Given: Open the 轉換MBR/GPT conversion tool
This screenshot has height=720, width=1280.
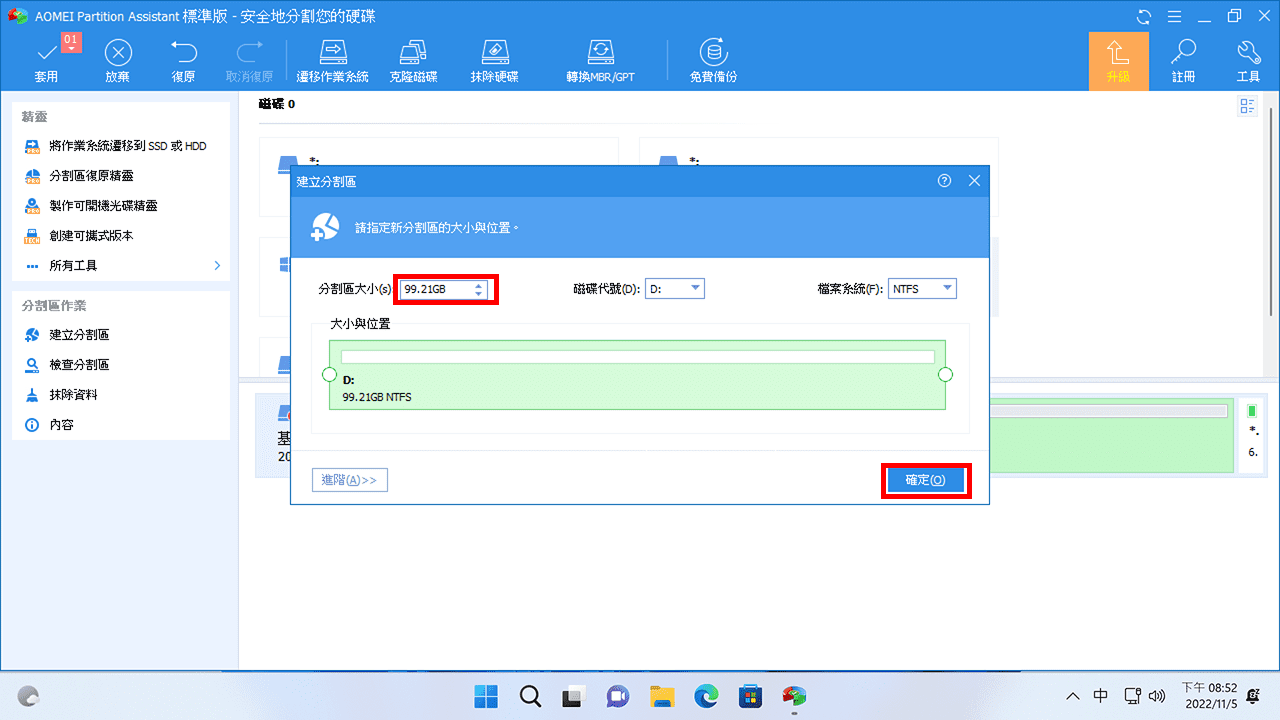Looking at the screenshot, I should [x=600, y=60].
